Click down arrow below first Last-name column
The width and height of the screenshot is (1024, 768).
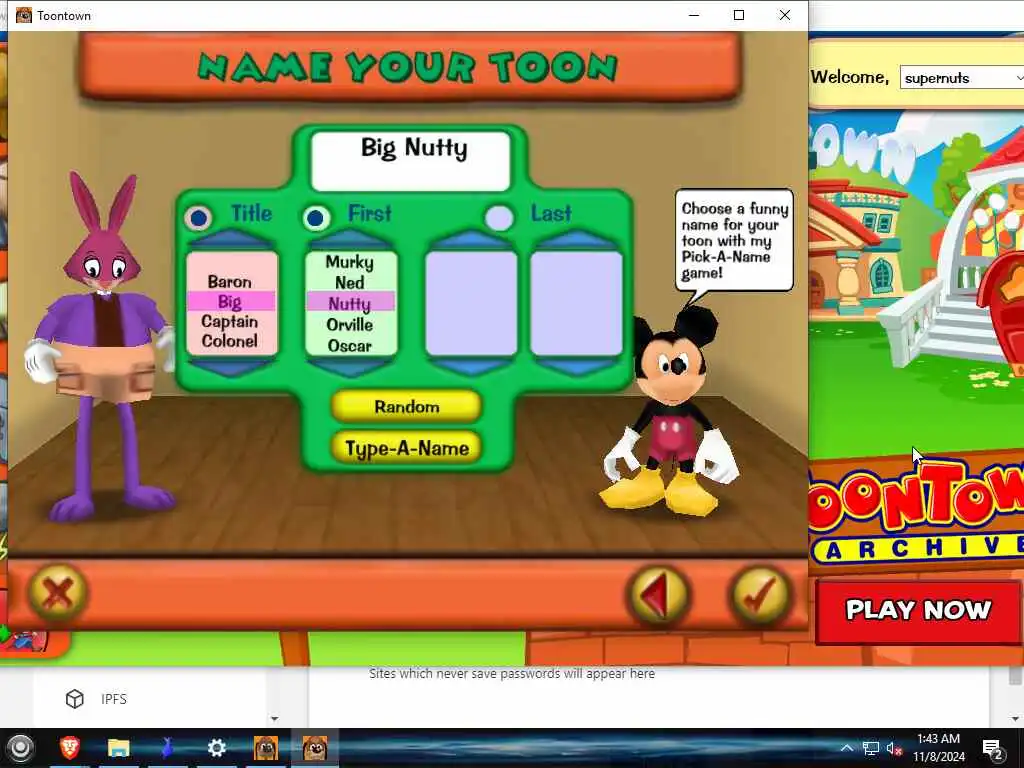click(471, 367)
